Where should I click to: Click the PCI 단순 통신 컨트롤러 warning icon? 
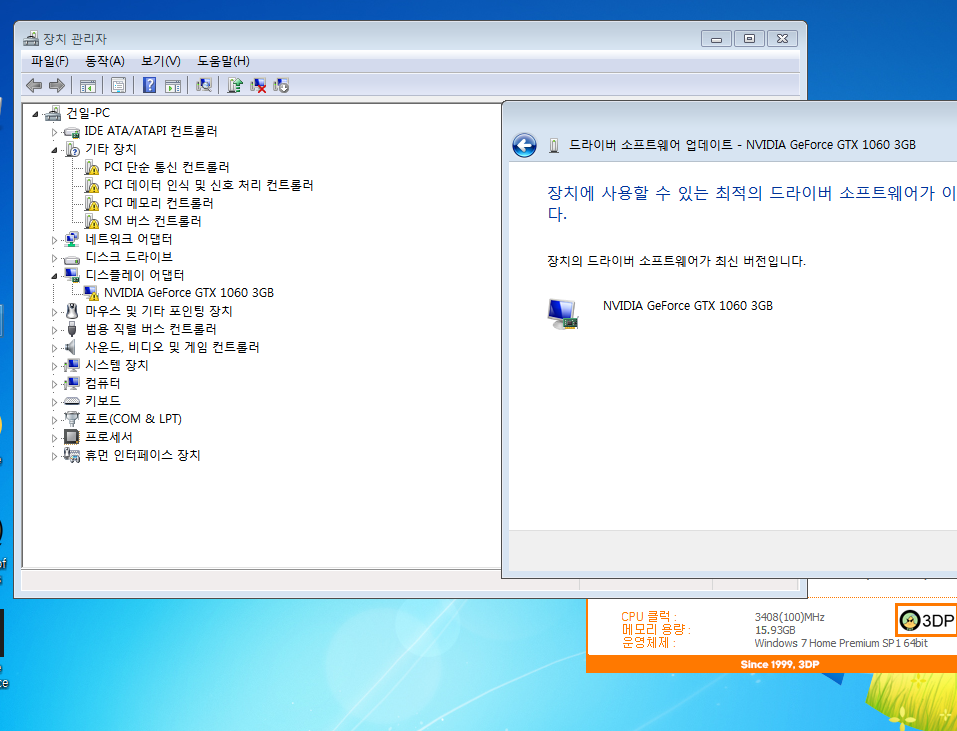point(92,167)
